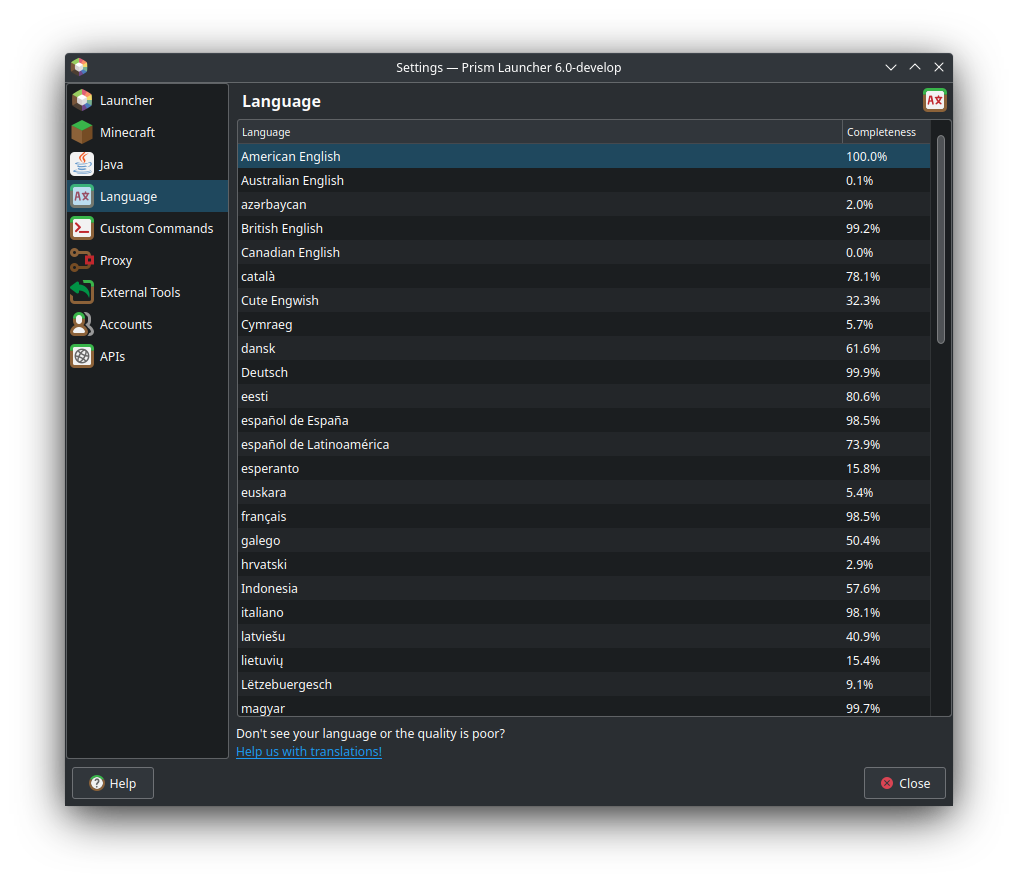Open the APIs page label

tap(112, 356)
